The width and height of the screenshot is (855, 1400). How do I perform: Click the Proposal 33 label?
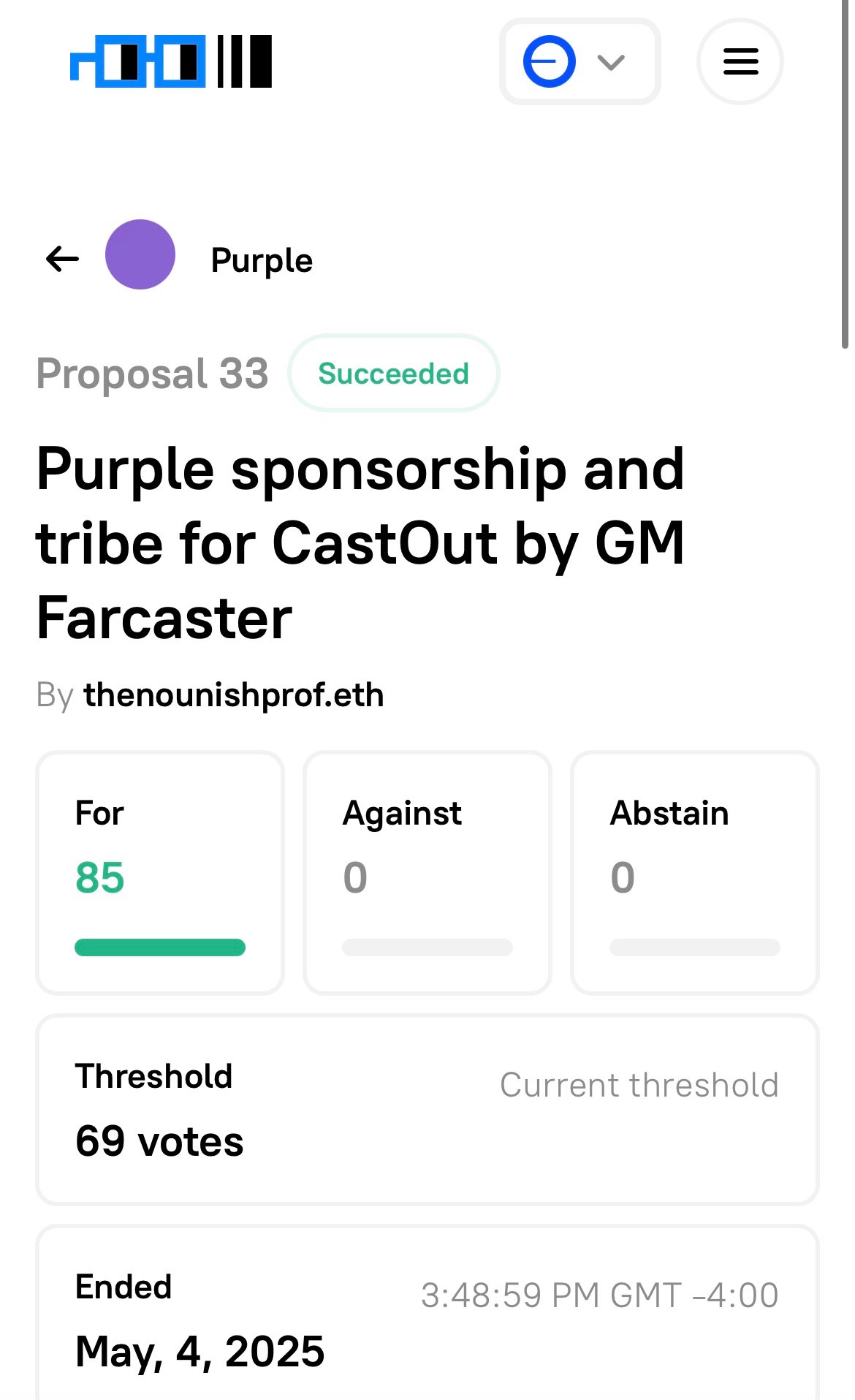153,374
